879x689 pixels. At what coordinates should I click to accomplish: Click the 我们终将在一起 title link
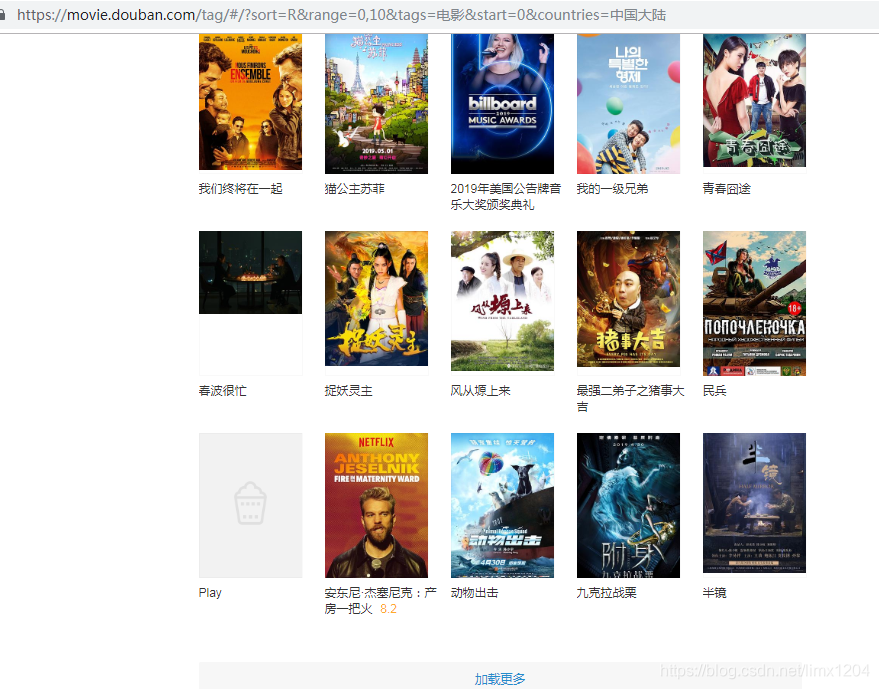pos(240,189)
